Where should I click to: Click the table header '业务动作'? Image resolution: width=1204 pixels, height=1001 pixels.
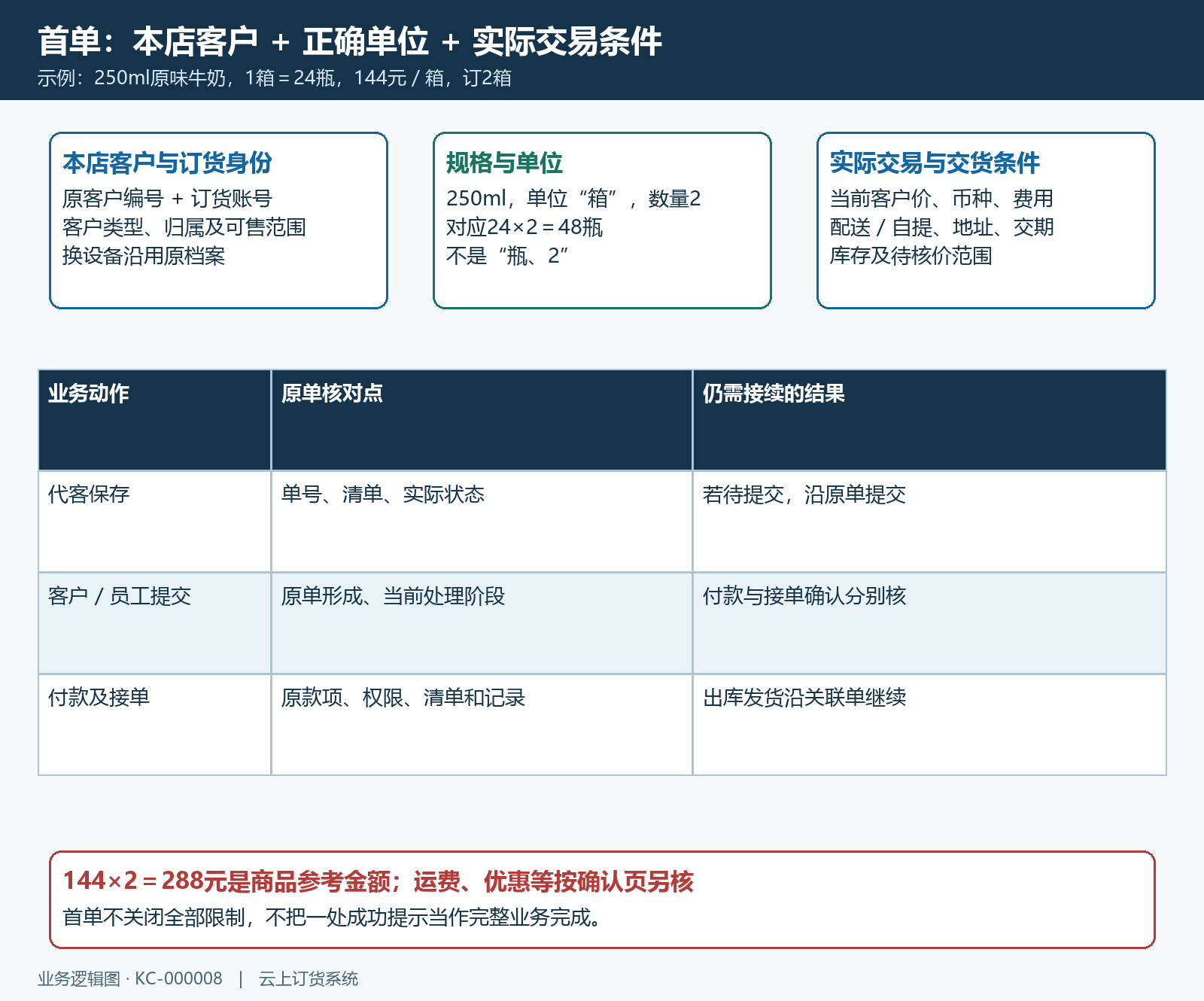click(154, 420)
